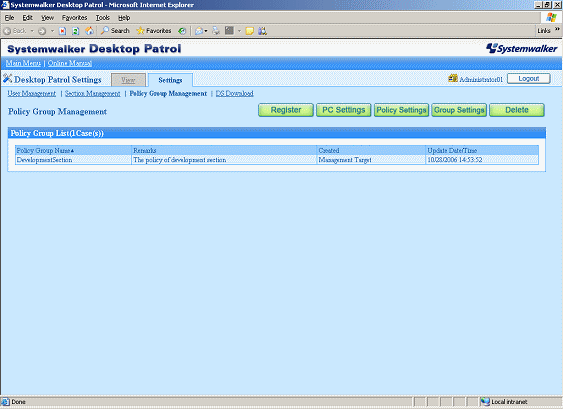Open the File menu

[x=9, y=18]
